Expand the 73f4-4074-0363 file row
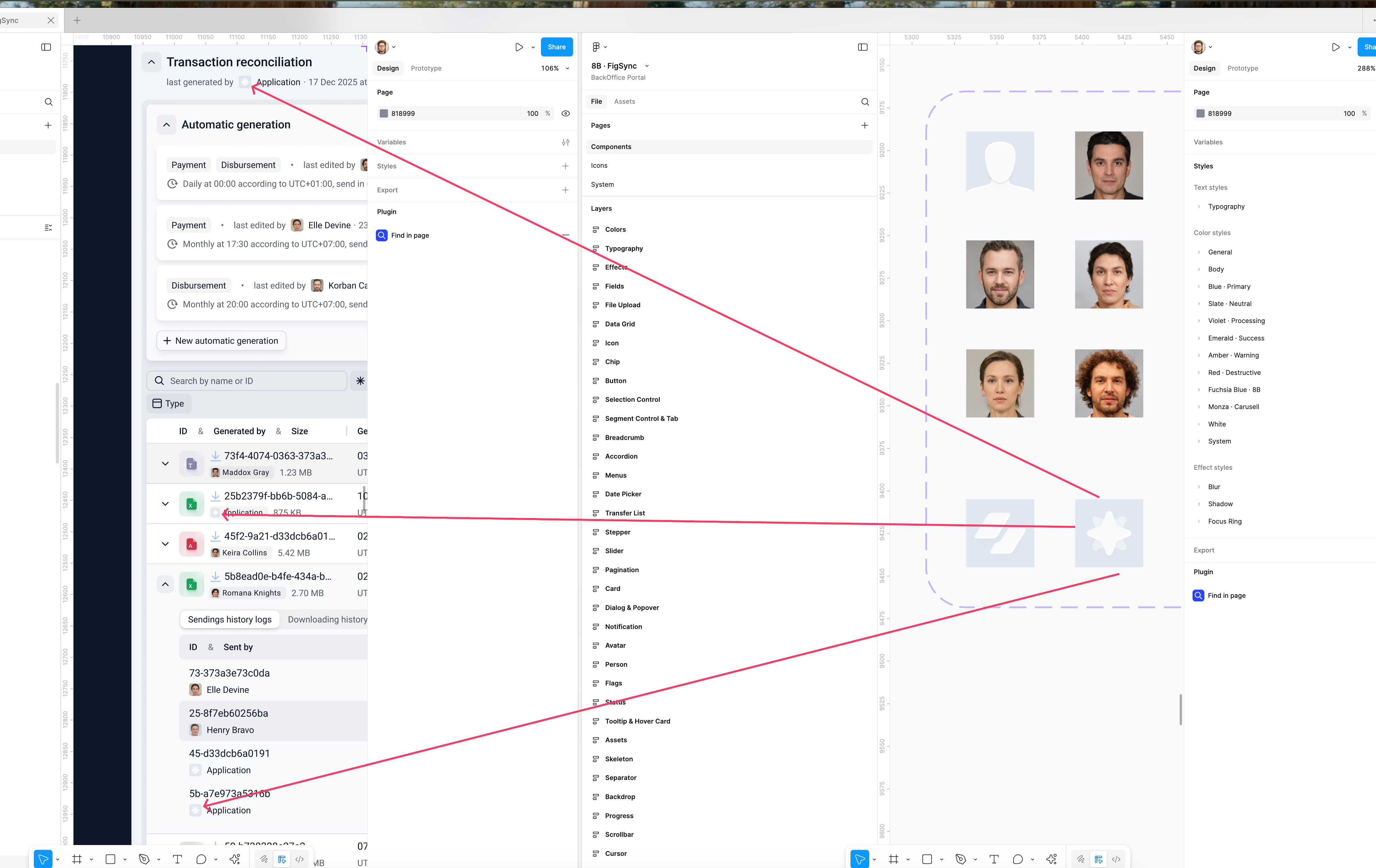Image resolution: width=1376 pixels, height=868 pixels. click(x=165, y=464)
